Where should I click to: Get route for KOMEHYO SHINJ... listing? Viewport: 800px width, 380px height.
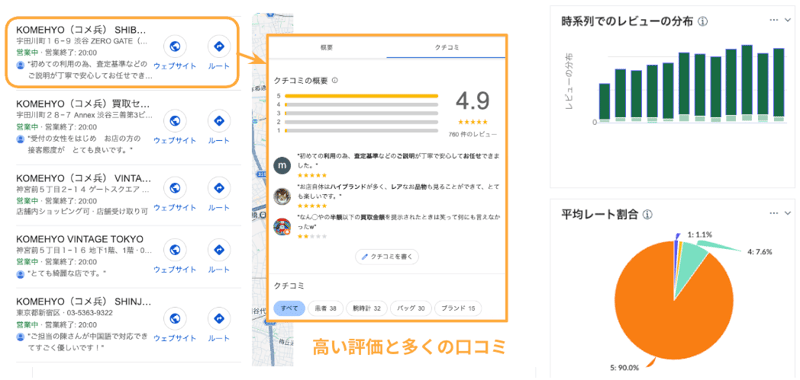[x=219, y=318]
